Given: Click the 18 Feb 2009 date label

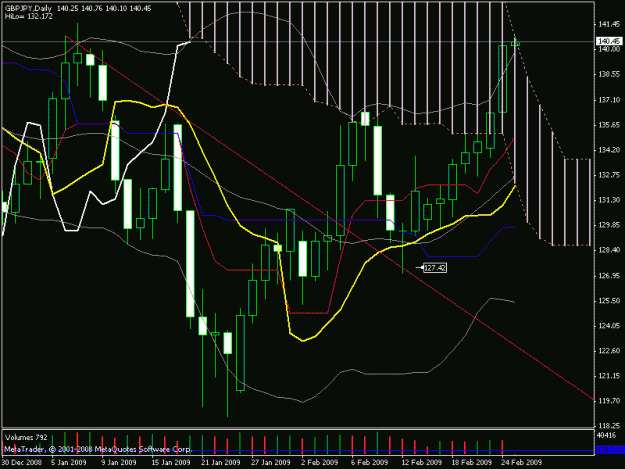Looking at the screenshot, I should click(x=472, y=462).
